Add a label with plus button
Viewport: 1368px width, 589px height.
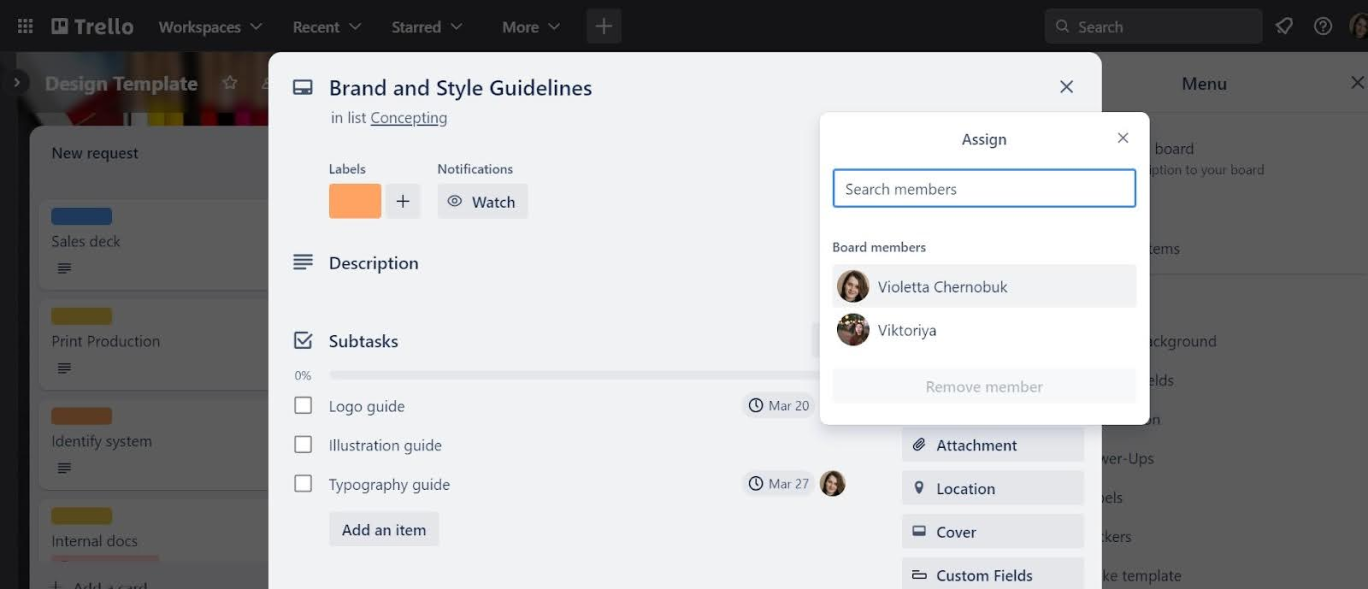[402, 201]
